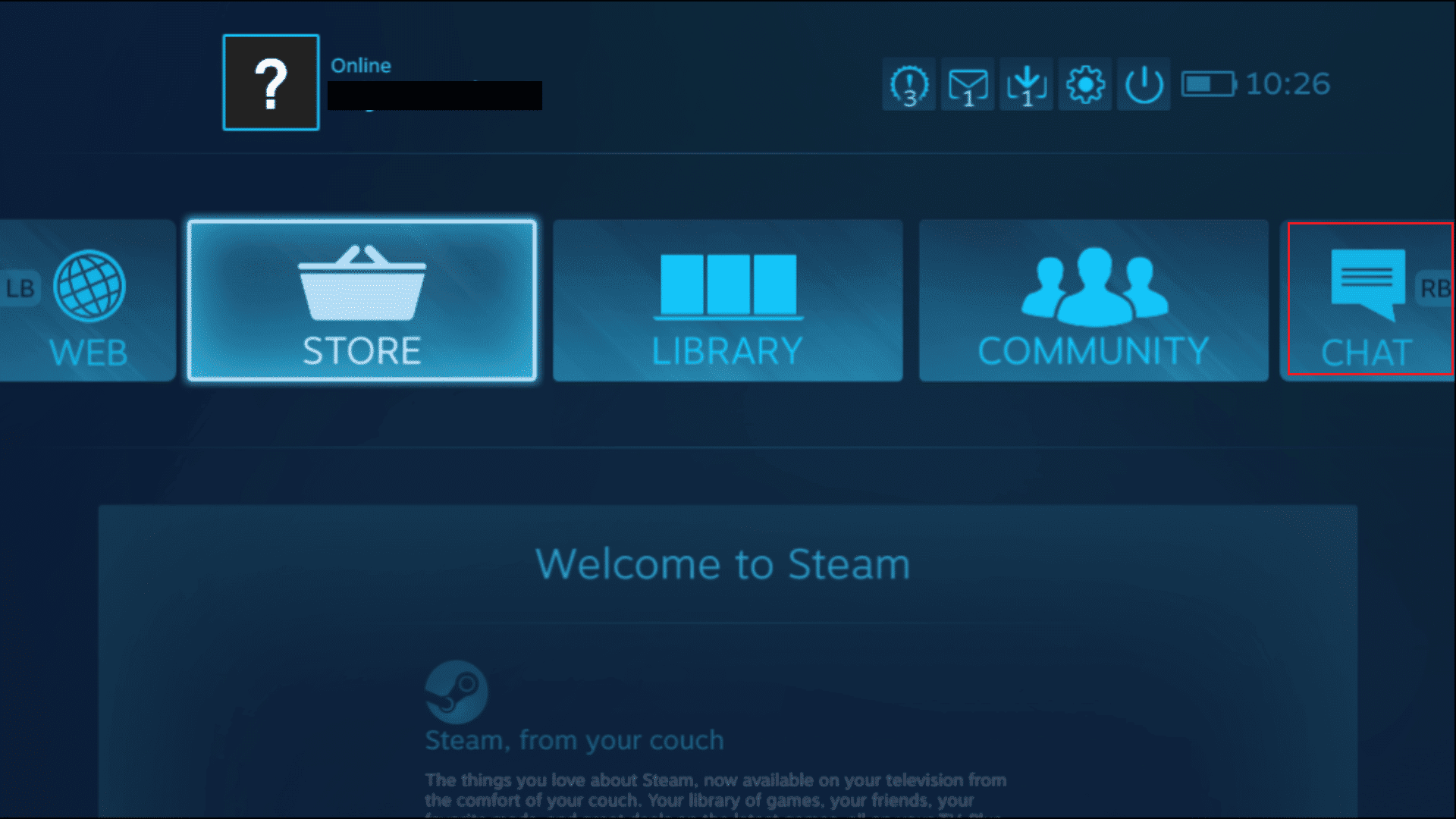Viewport: 1456px width, 819px height.
Task: View system time display 10:26
Action: pos(1300,84)
